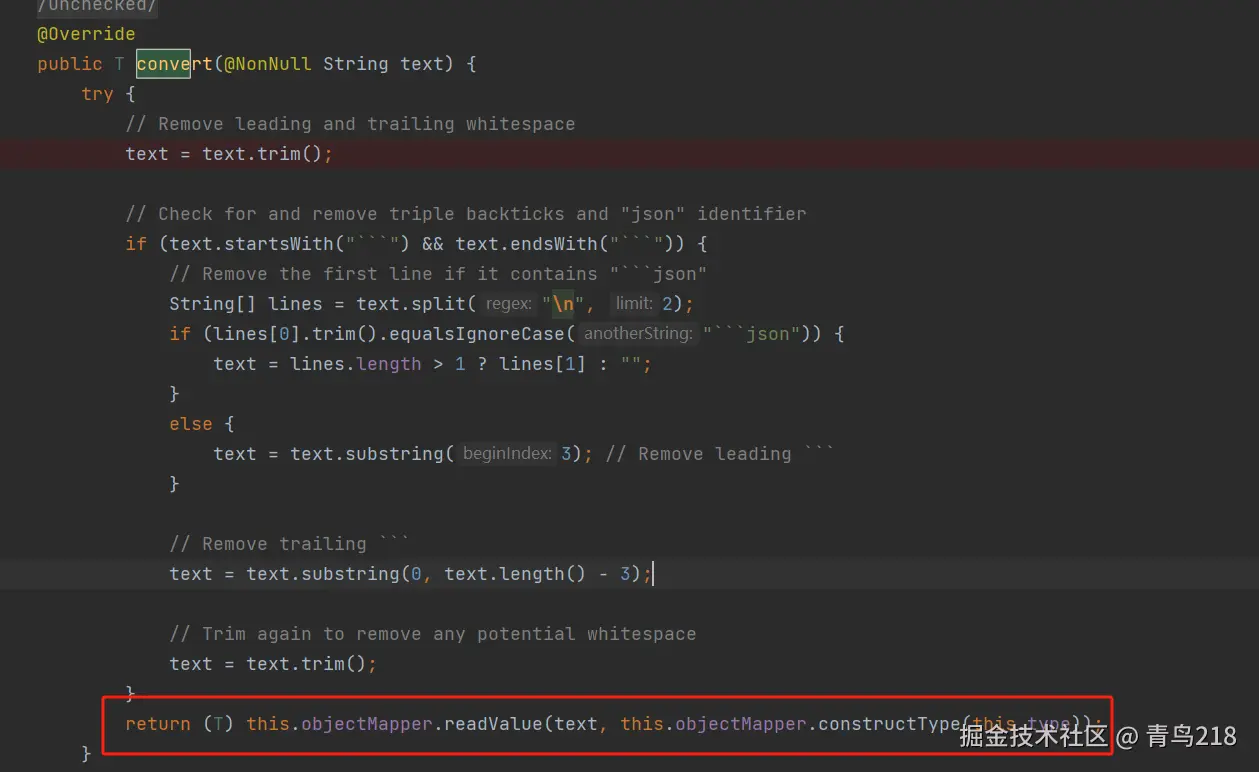Click the lines.length expression
Screen dimensions: 1259x772
click(x=356, y=364)
